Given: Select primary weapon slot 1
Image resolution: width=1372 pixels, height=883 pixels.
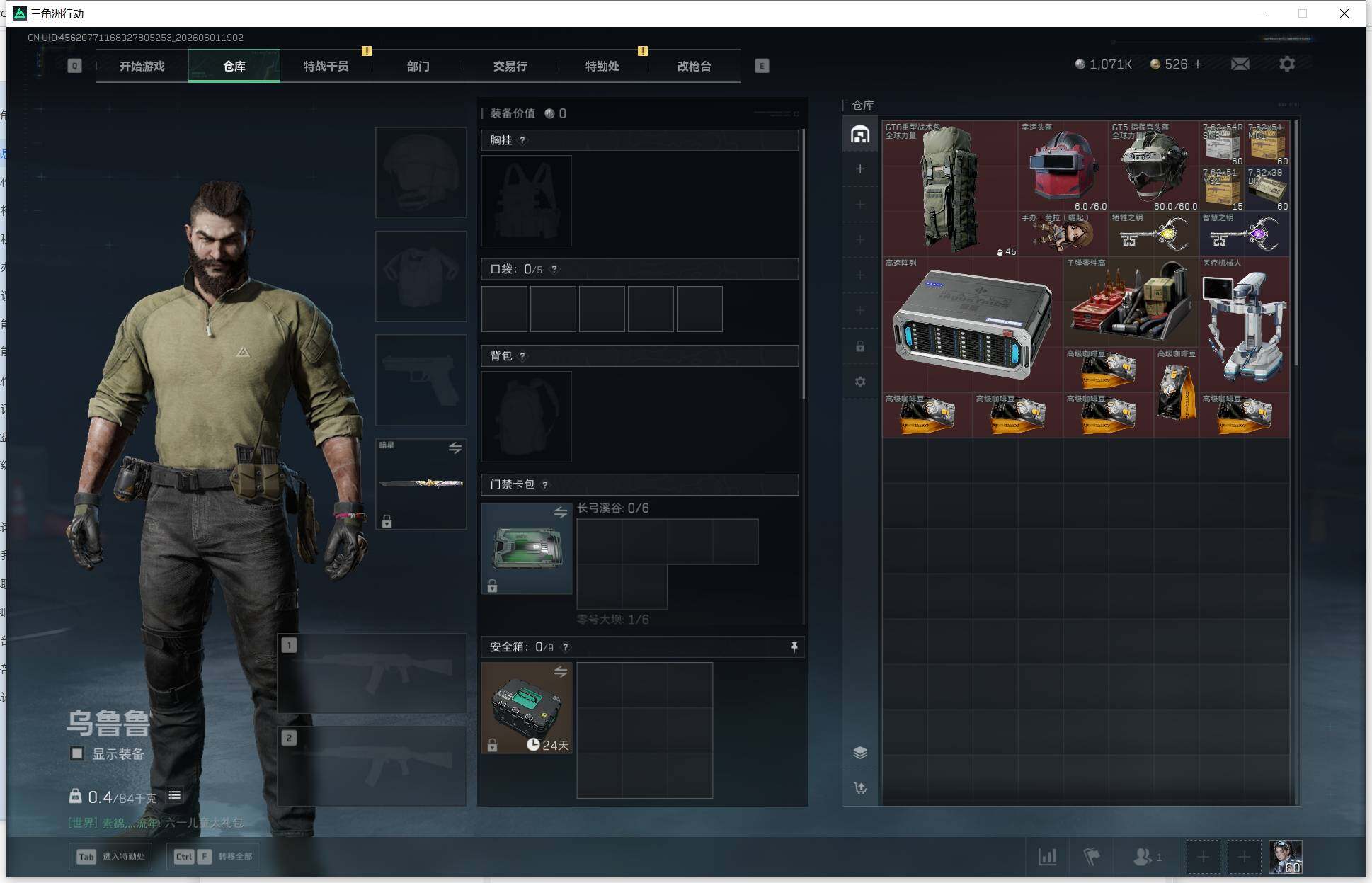Looking at the screenshot, I should [372, 673].
